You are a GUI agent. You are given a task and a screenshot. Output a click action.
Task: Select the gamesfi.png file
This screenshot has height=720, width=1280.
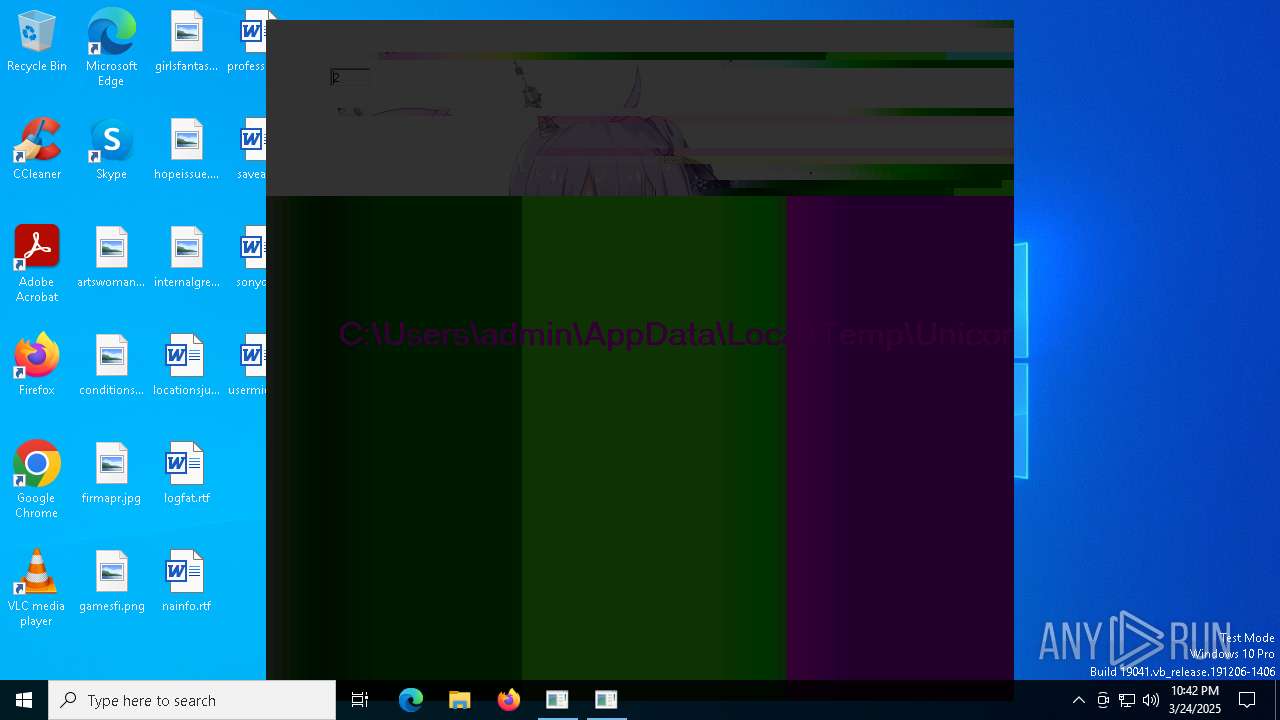pos(111,582)
